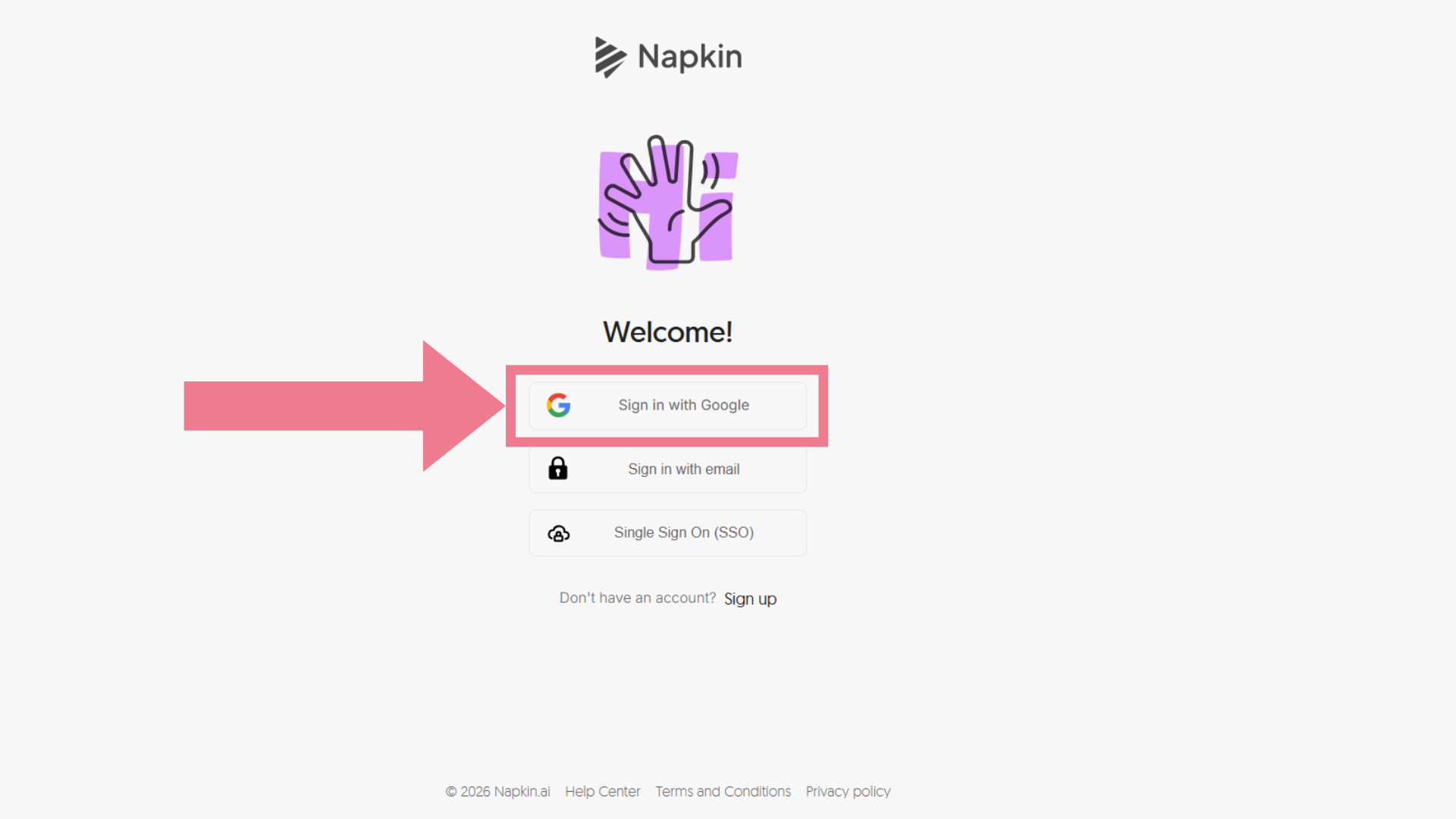Select Single Sign On (SSO) option
The image size is (1456, 819).
[x=667, y=533]
